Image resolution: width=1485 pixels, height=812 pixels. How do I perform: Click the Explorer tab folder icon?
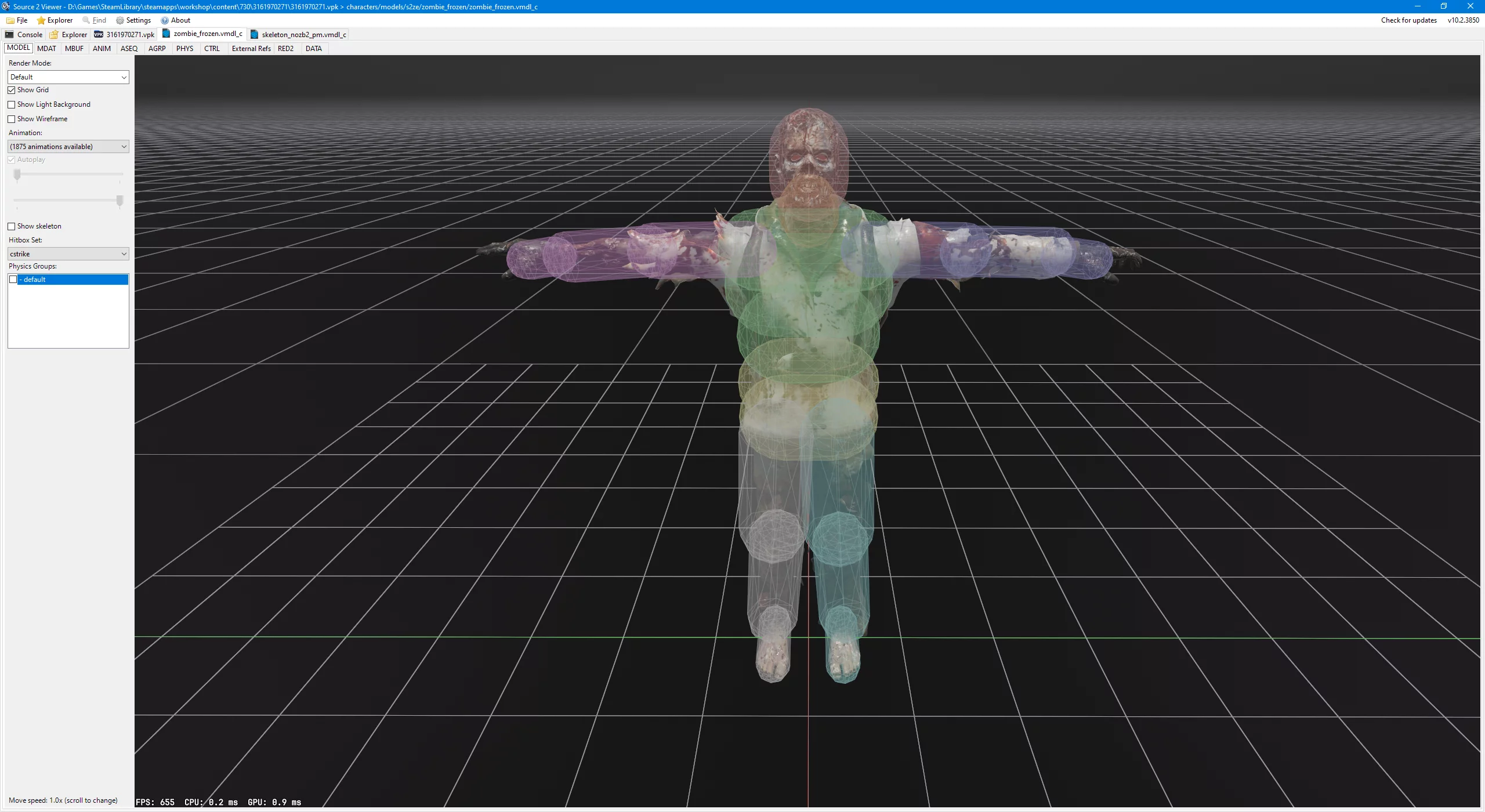54,34
